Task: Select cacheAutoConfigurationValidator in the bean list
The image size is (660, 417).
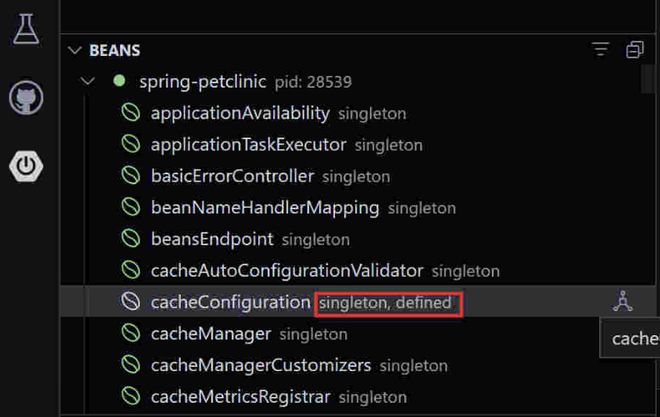Action: click(x=286, y=270)
